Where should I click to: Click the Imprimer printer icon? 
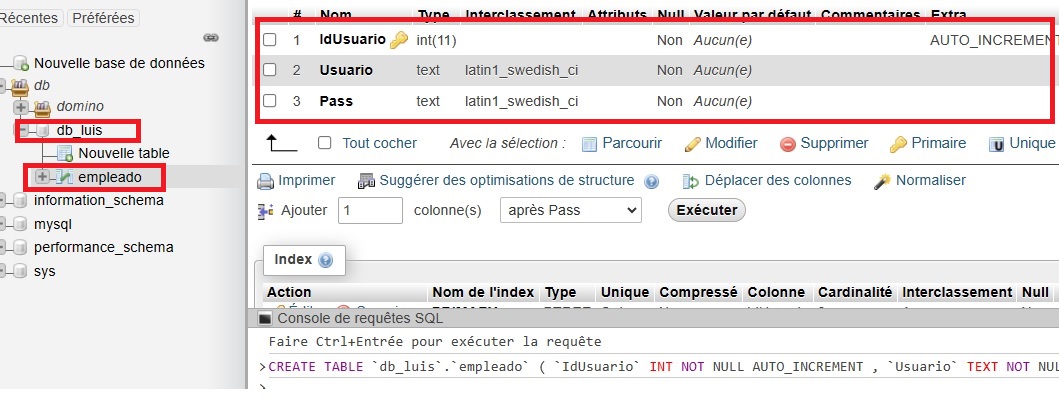coord(265,181)
